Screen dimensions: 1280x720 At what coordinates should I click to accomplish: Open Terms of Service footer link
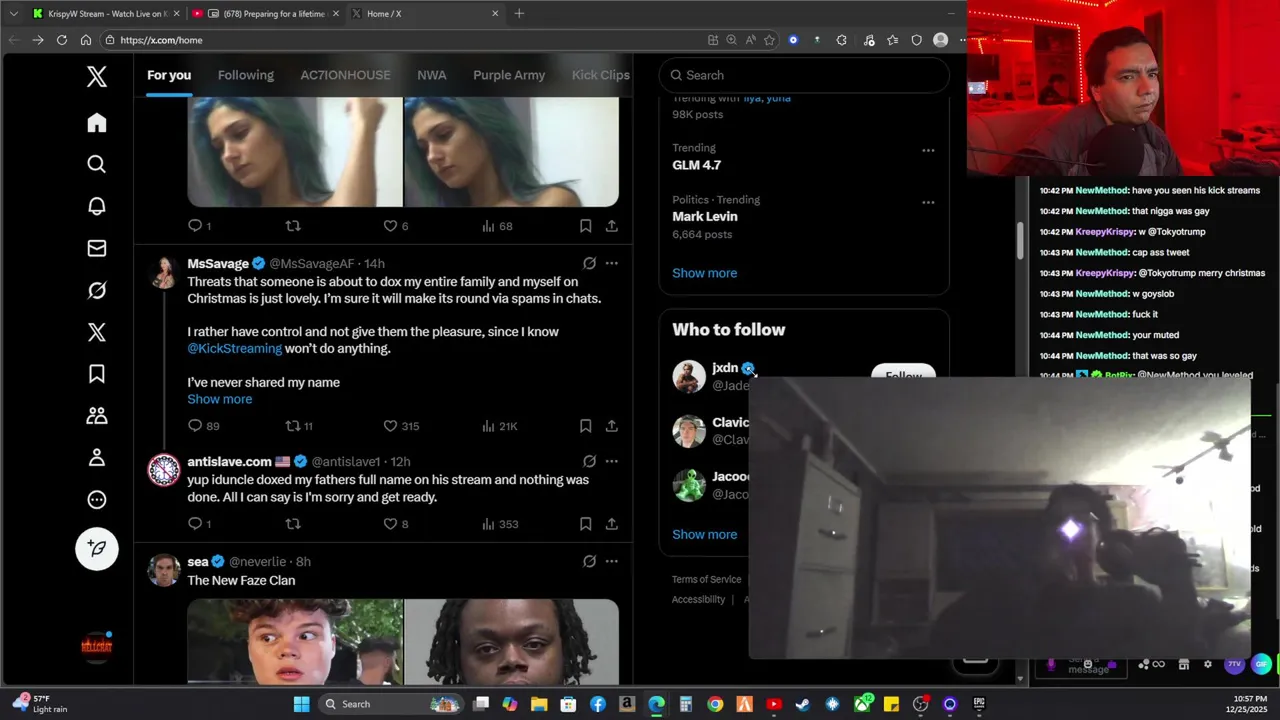[706, 580]
